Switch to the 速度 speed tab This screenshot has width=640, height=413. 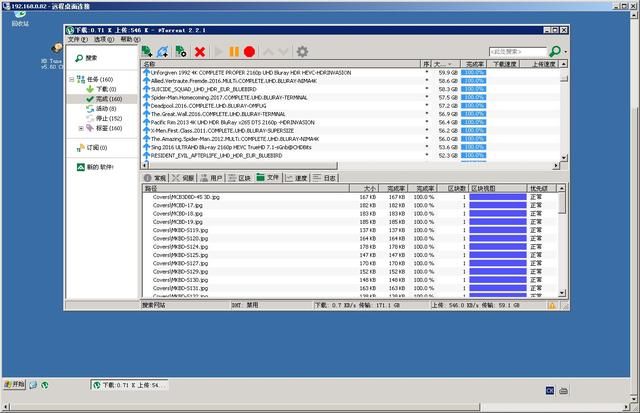tap(296, 178)
